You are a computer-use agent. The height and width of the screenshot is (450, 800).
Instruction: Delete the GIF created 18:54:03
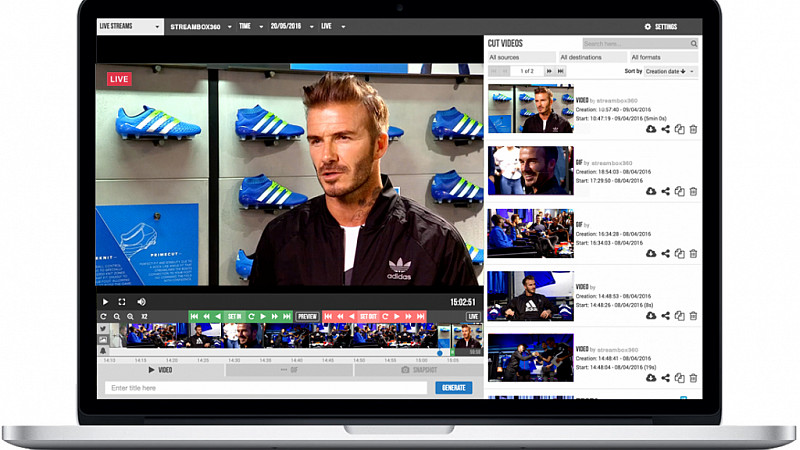(693, 192)
